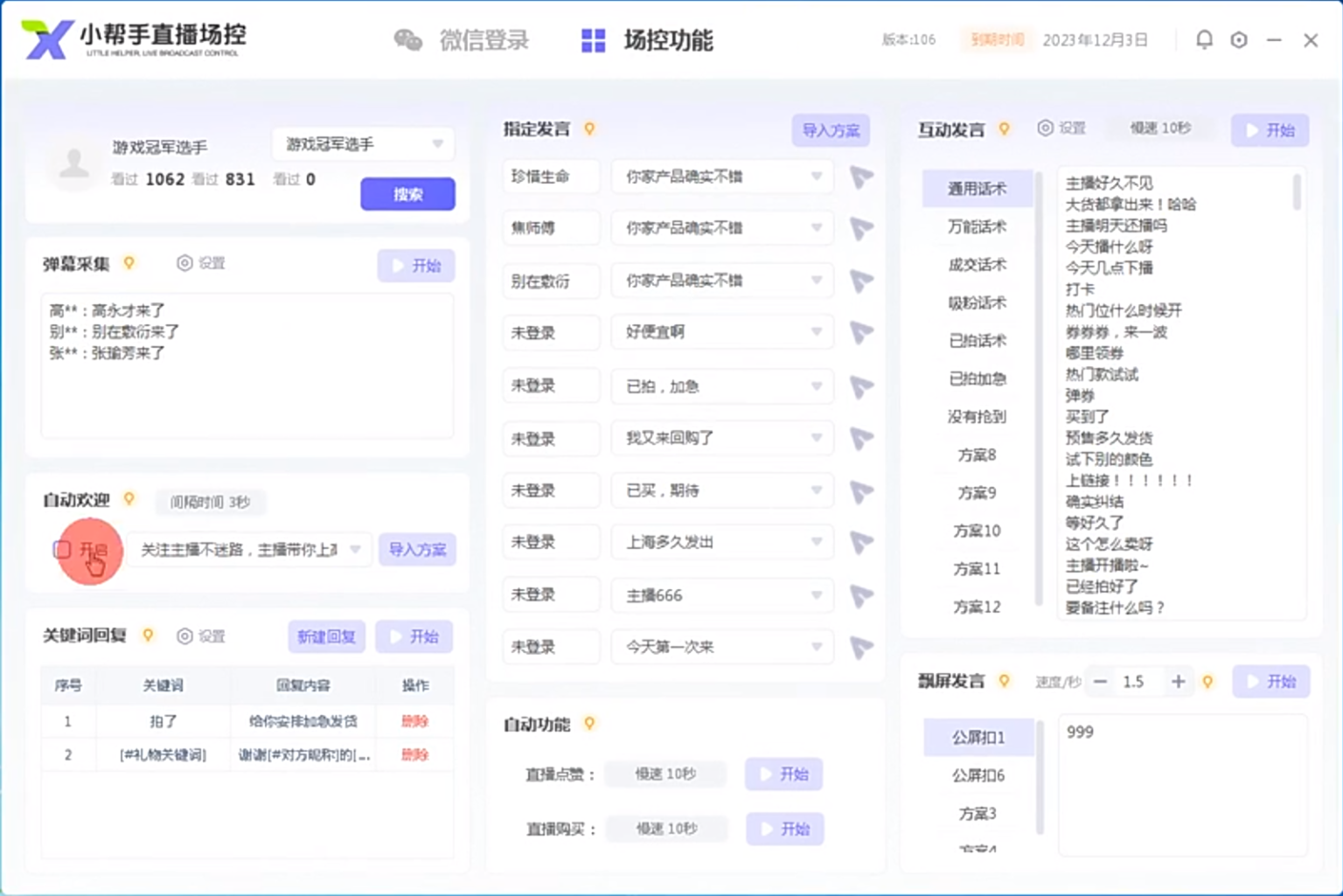Viewport: 1343px width, 896px height.
Task: Click the 互动发言 category list scrollbar
Action: [1039, 388]
